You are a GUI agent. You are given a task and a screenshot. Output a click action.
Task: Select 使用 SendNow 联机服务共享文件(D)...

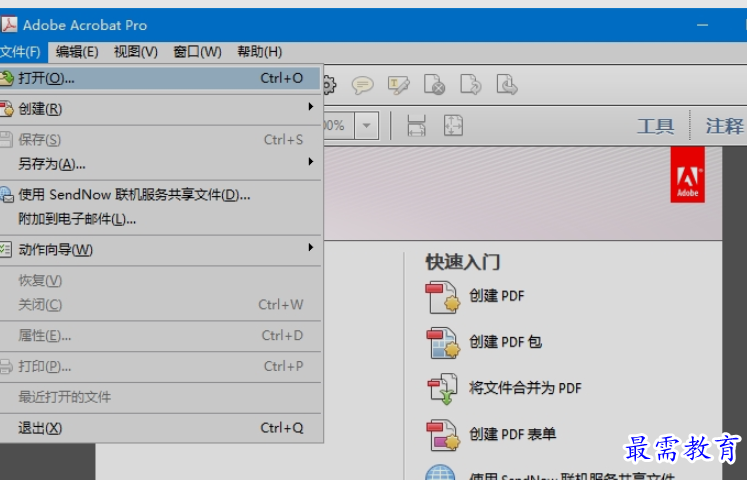pos(160,195)
